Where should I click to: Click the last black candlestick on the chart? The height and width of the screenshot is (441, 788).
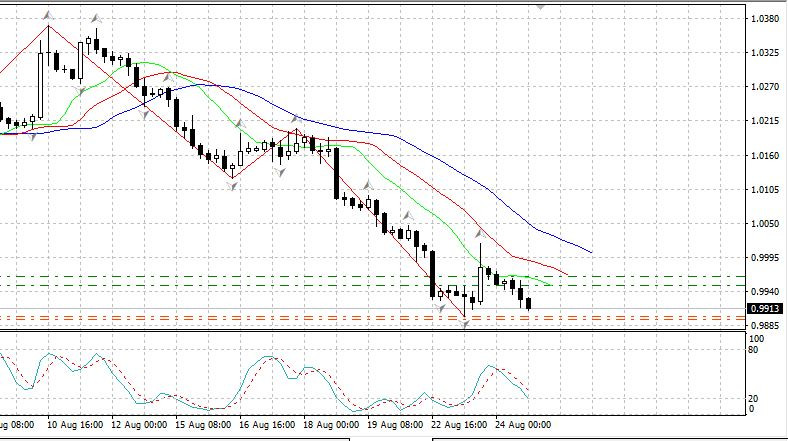(529, 303)
